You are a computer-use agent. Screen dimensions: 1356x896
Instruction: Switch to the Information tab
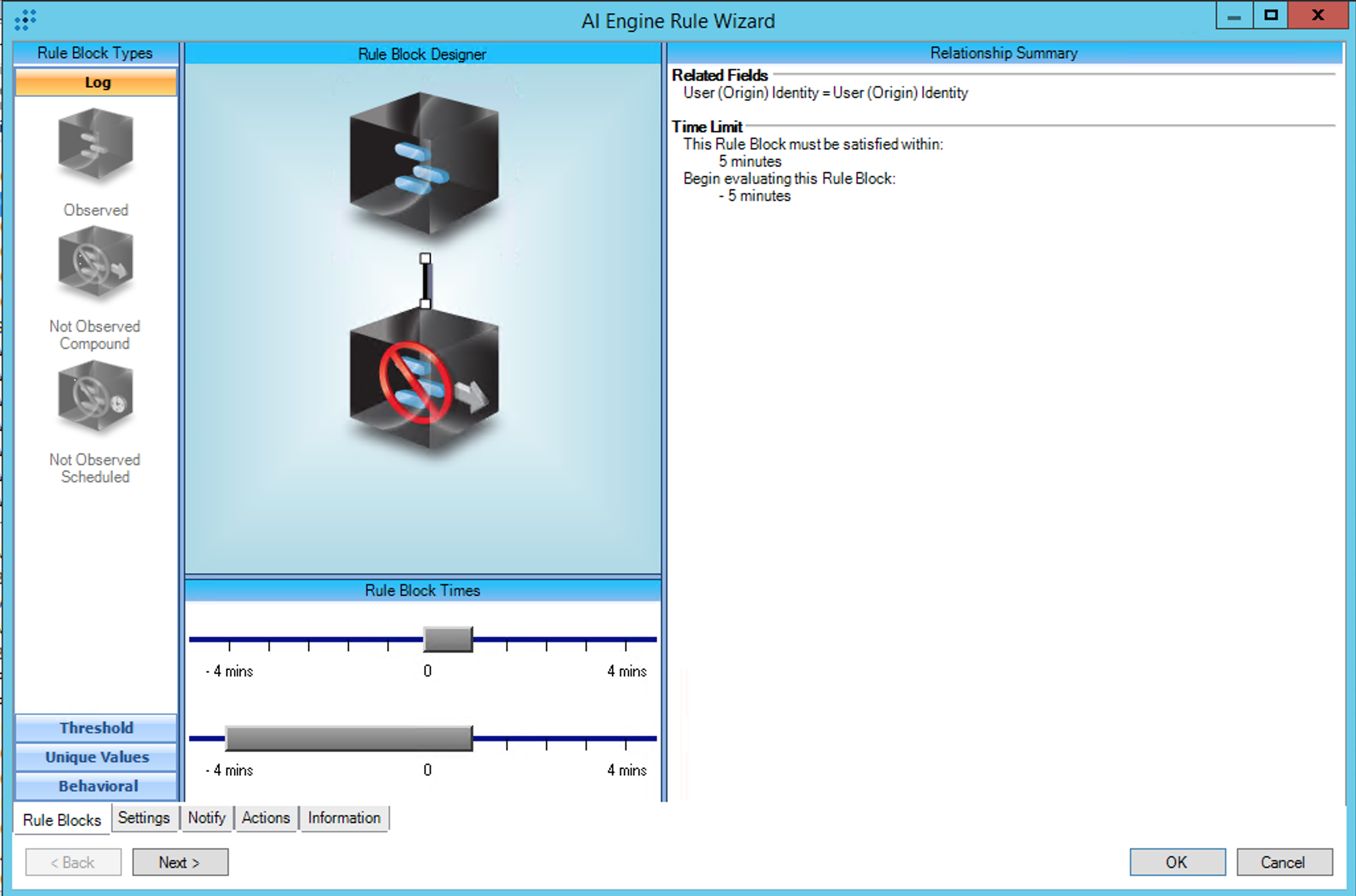[x=344, y=817]
